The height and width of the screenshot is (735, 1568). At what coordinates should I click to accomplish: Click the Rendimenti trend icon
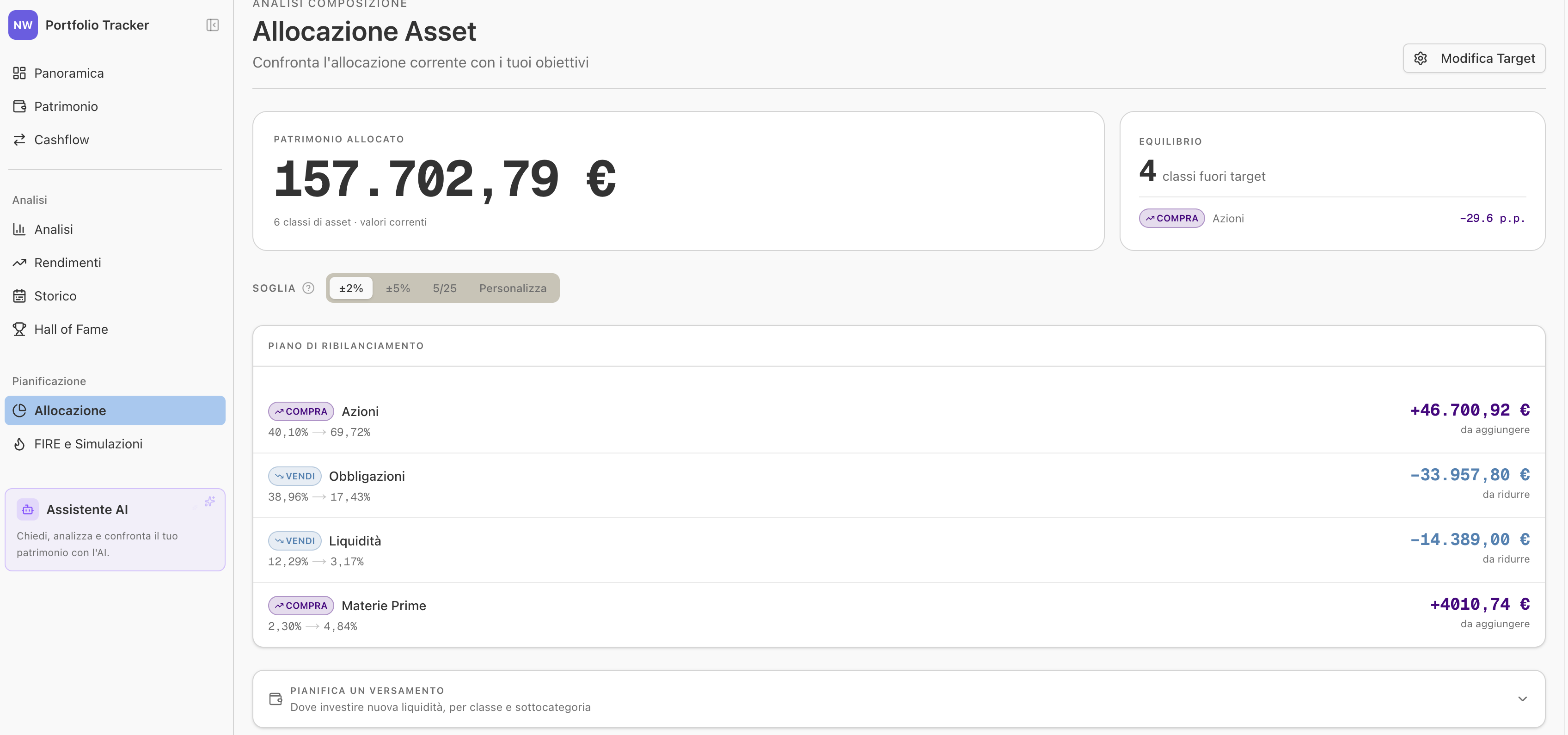(19, 263)
